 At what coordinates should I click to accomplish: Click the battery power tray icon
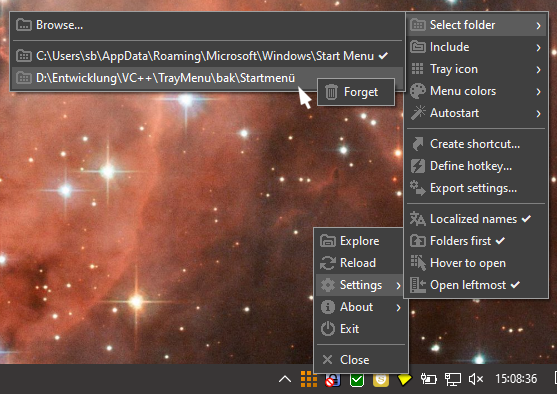click(x=428, y=379)
